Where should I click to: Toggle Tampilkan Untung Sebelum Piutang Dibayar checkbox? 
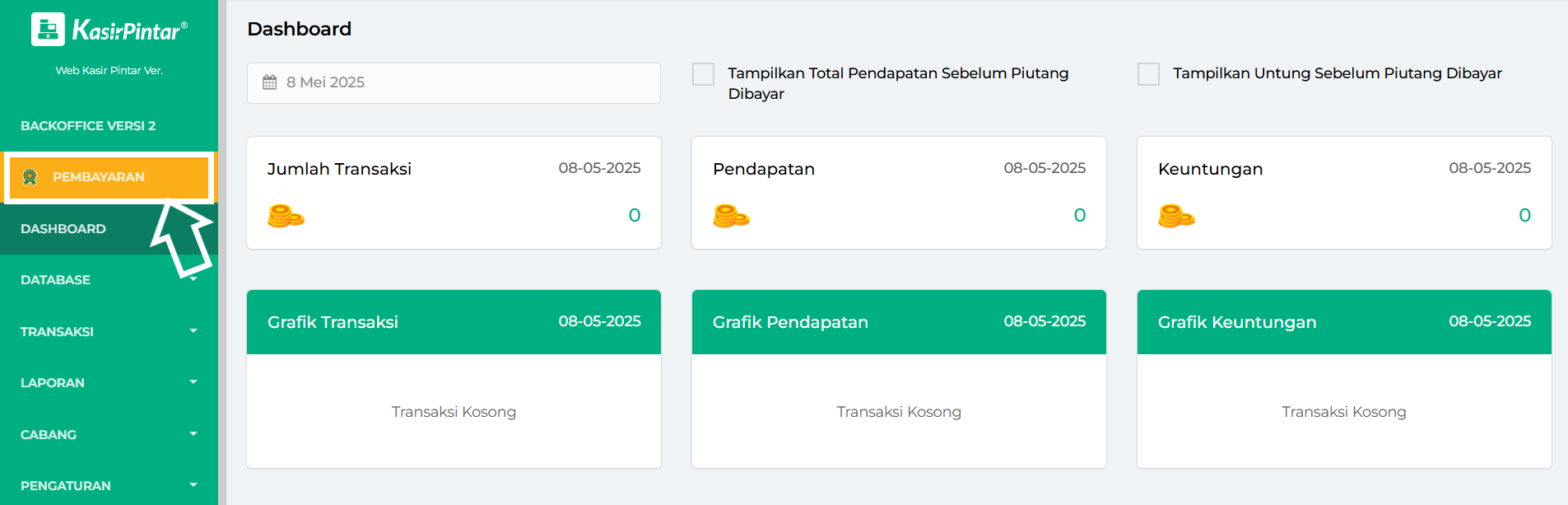pyautogui.click(x=1148, y=74)
